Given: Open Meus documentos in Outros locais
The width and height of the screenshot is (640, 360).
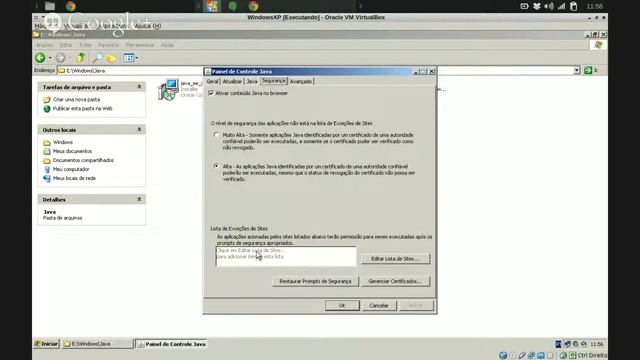Looking at the screenshot, I should [72, 151].
